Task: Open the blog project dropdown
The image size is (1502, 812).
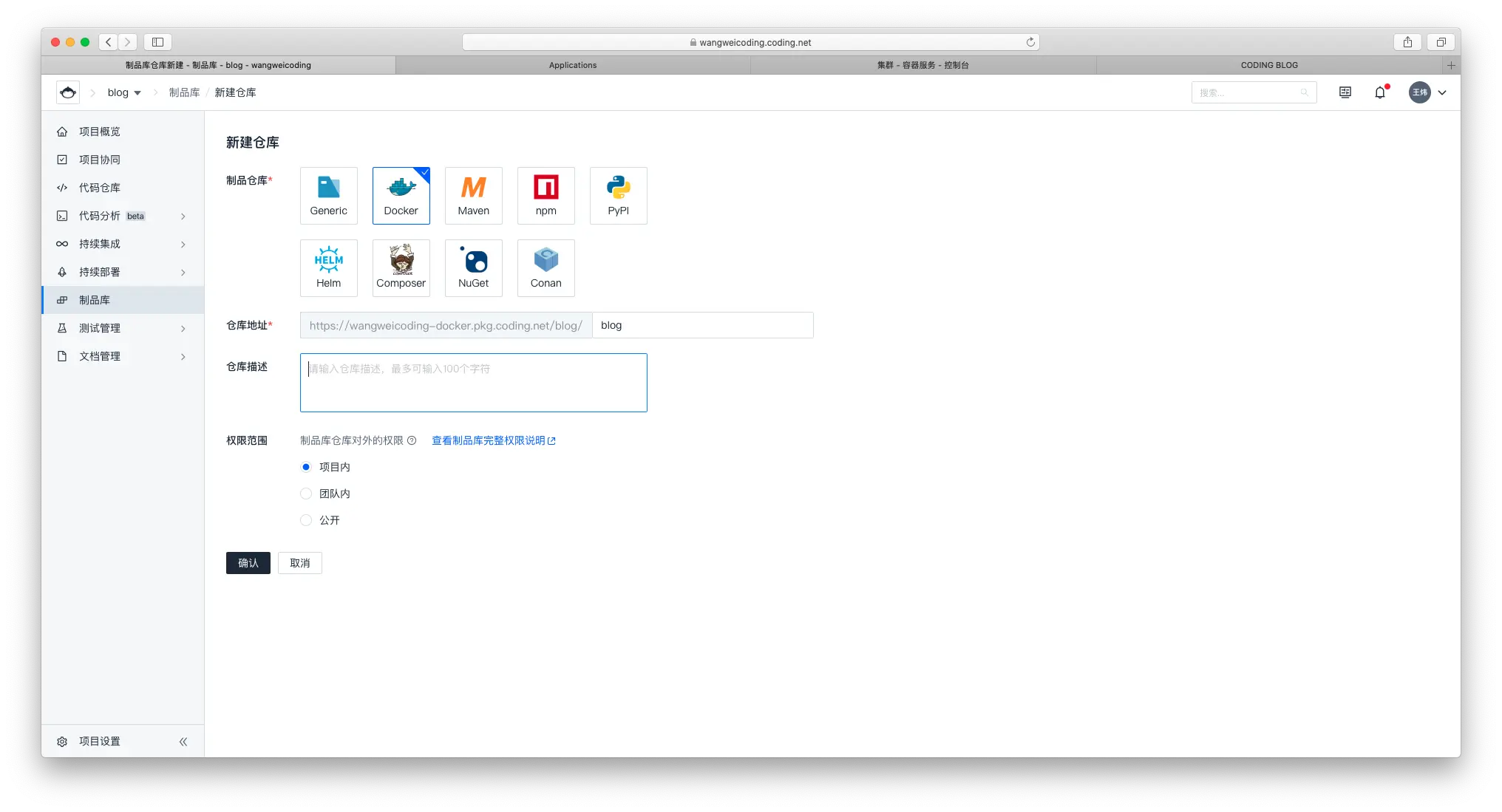Action: pyautogui.click(x=124, y=92)
